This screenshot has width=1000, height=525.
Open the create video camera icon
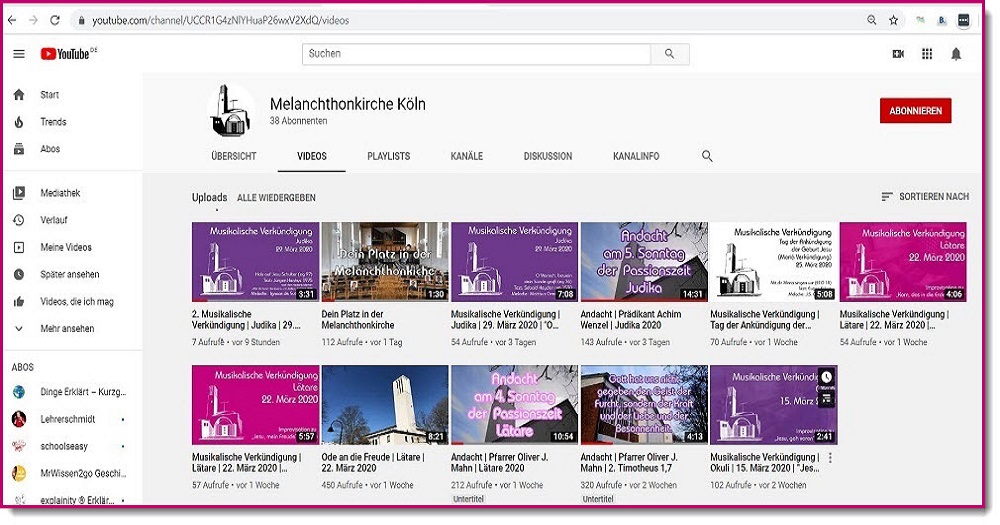point(898,54)
